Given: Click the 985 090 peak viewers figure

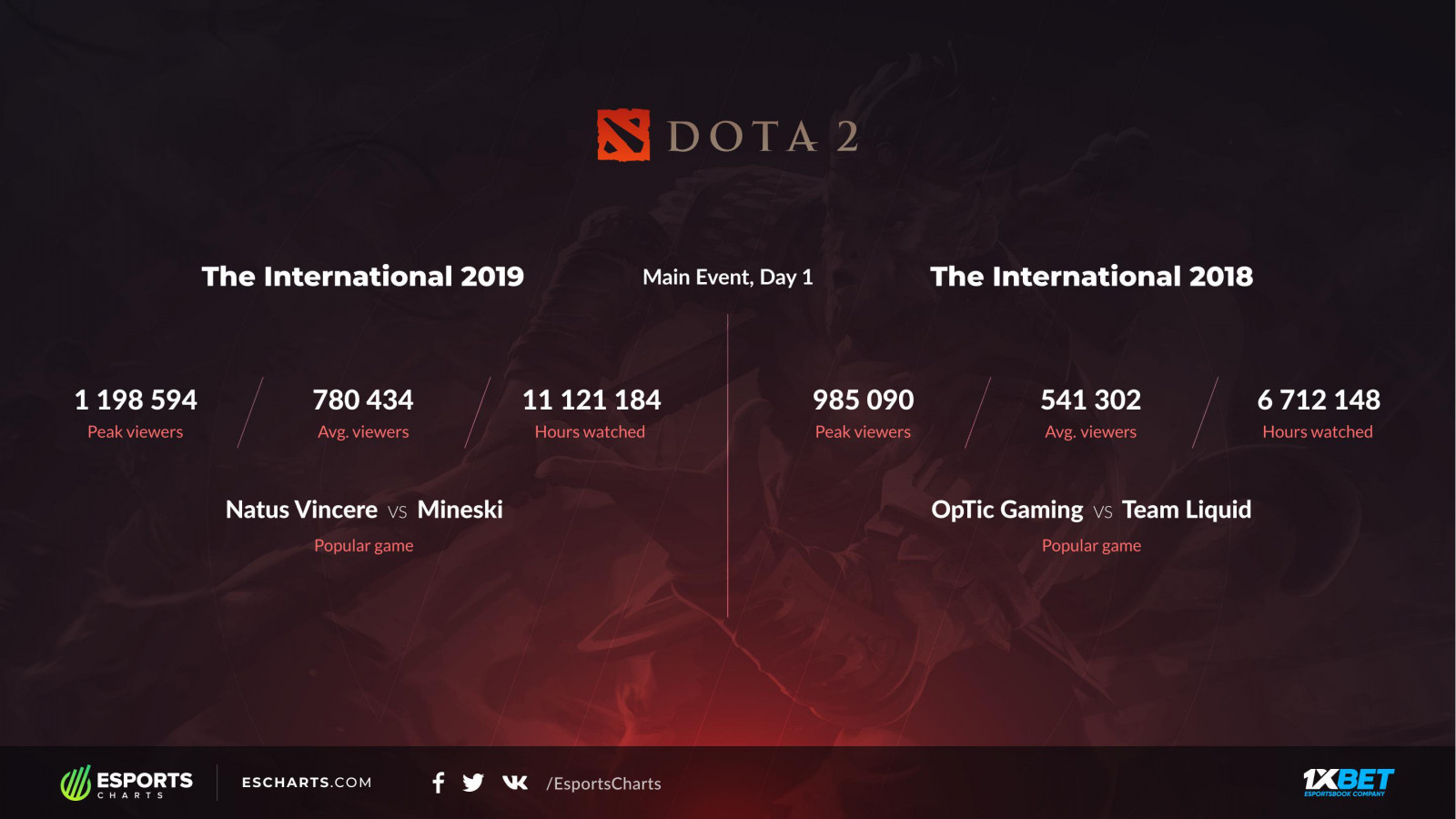Looking at the screenshot, I should [864, 399].
